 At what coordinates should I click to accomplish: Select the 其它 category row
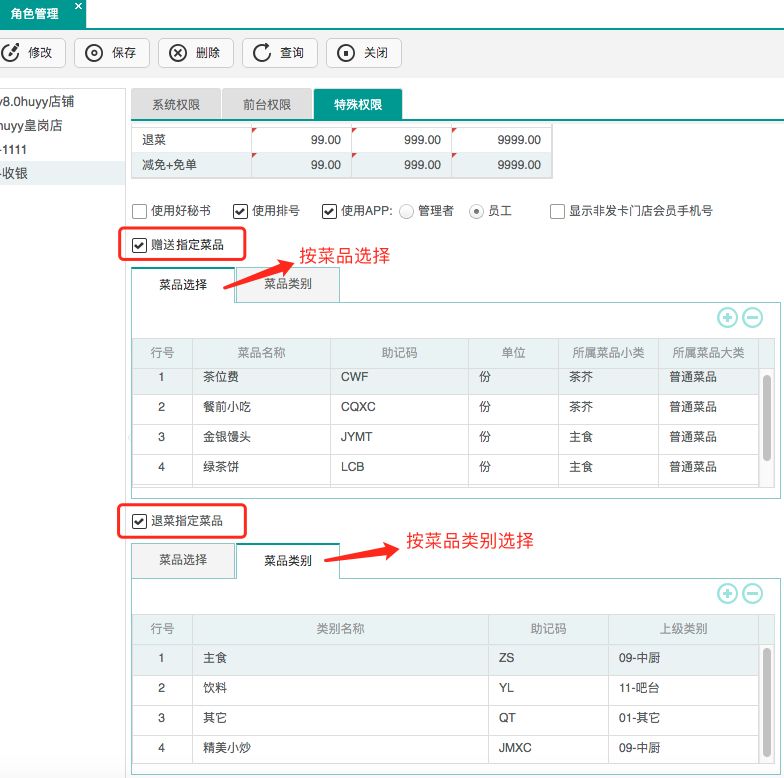click(x=446, y=720)
